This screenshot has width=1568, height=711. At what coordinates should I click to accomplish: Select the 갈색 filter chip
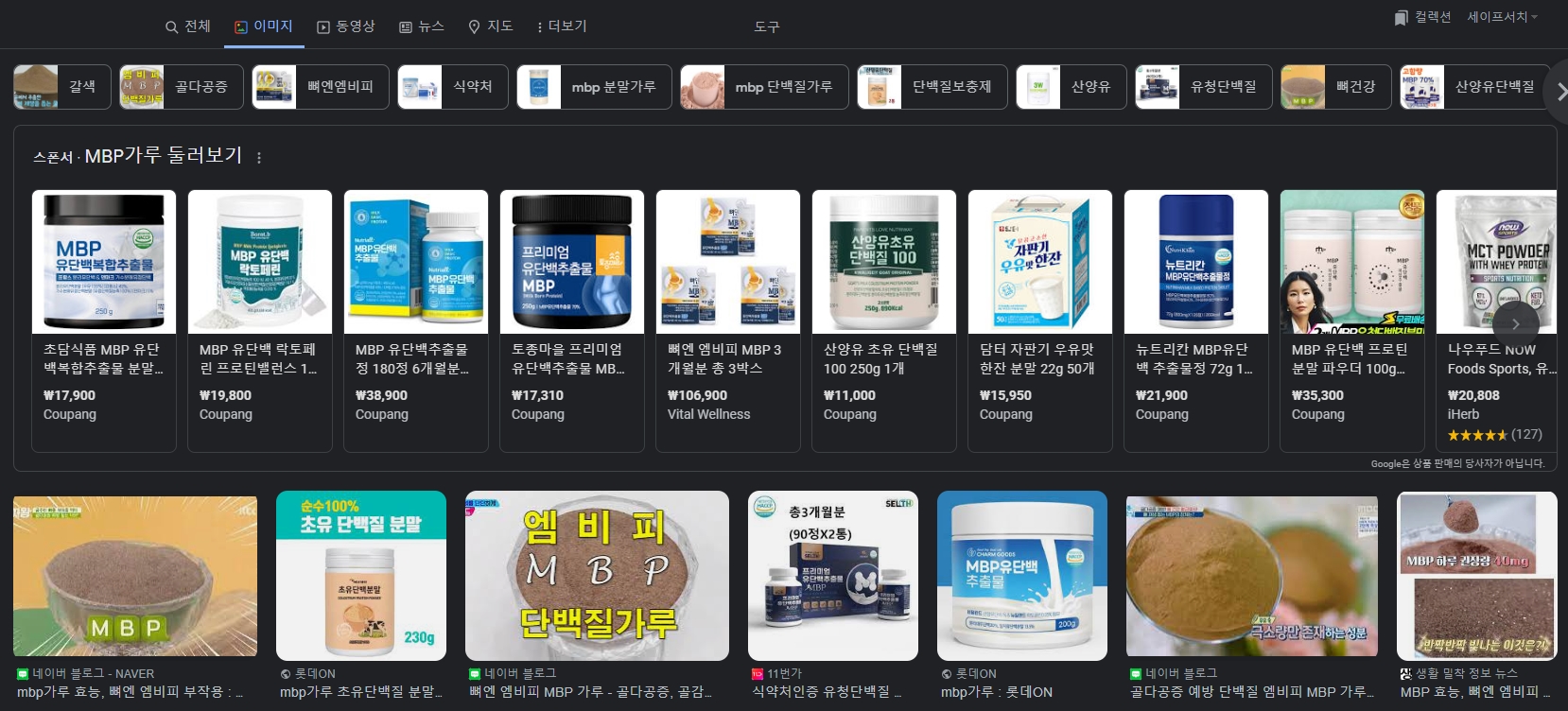(62, 87)
